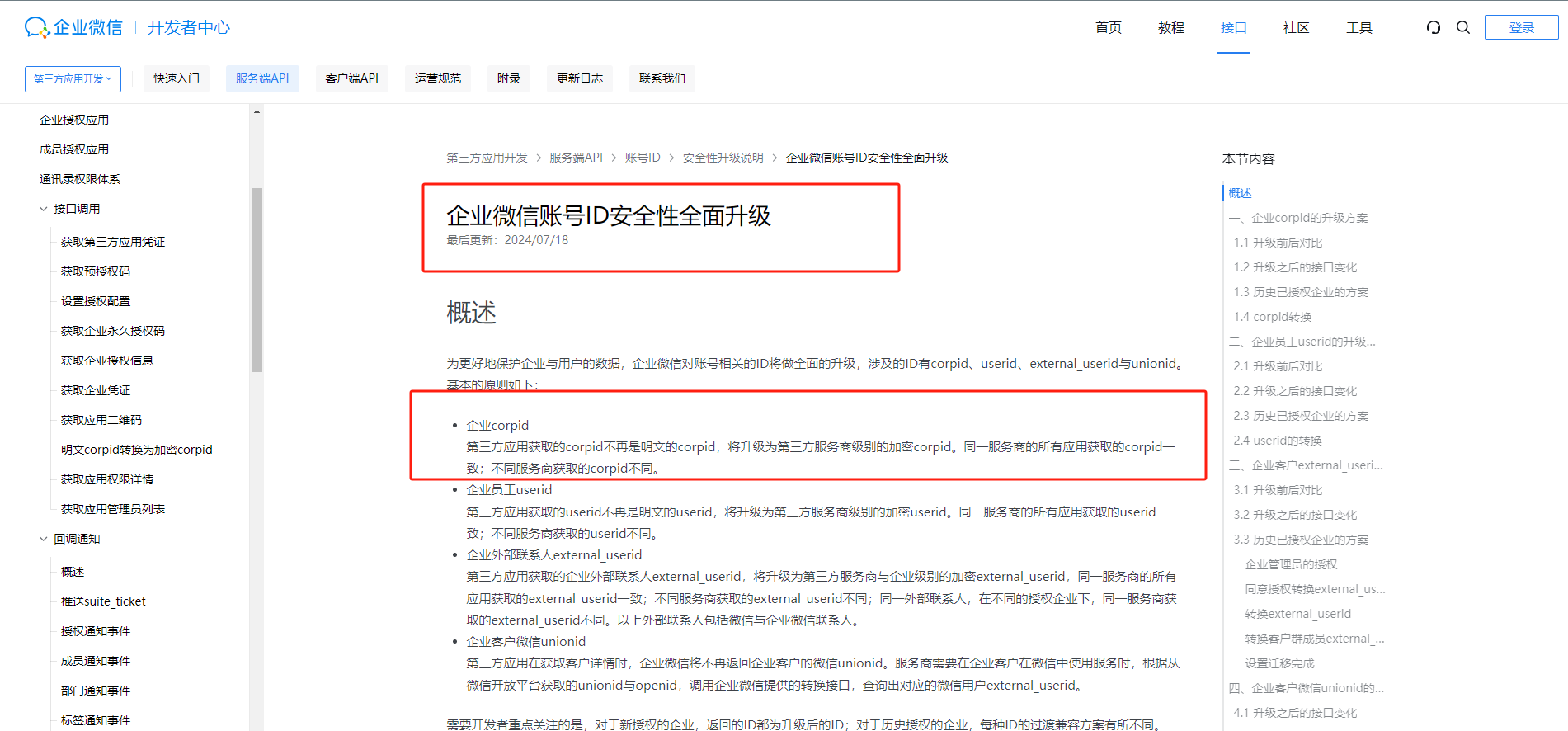This screenshot has width=1568, height=731.
Task: Jump to 二、企业员工userid的升级 in outline
Action: pyautogui.click(x=1302, y=342)
